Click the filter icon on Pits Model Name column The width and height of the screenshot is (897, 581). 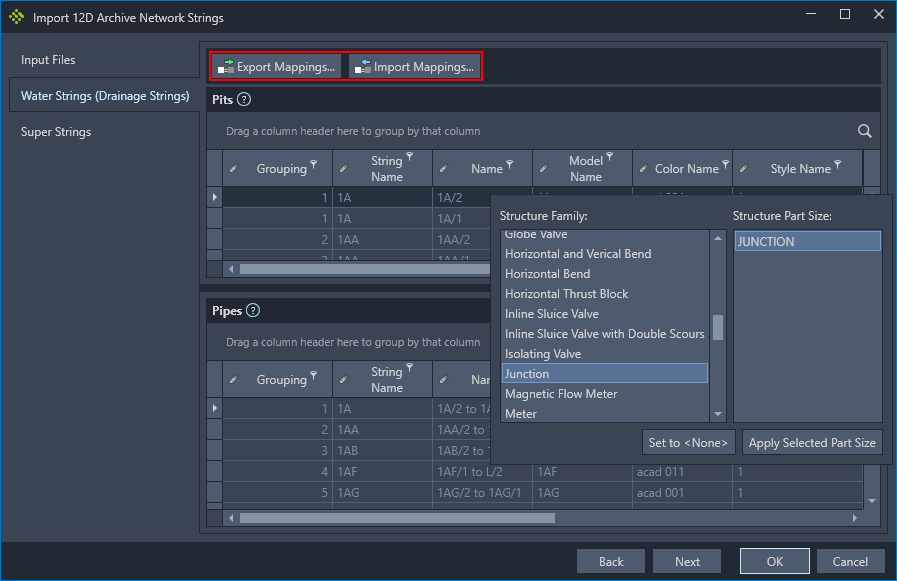(609, 156)
